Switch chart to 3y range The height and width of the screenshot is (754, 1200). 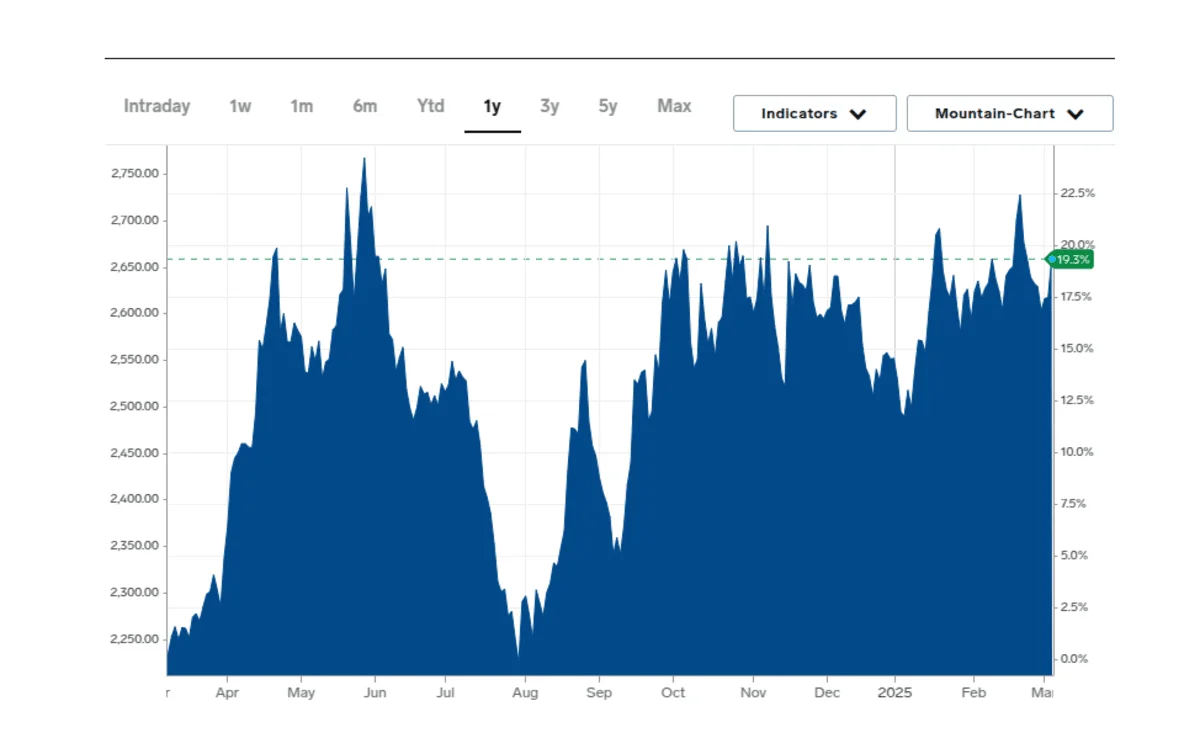(550, 106)
